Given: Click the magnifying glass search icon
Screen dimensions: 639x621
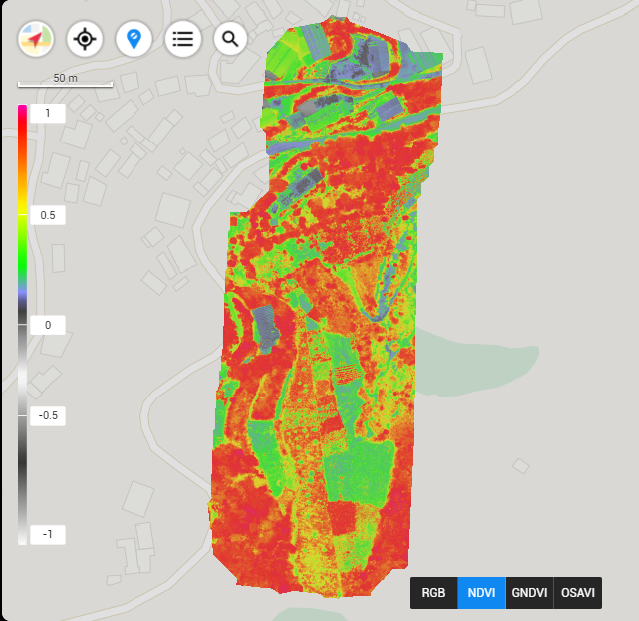Looking at the screenshot, I should (230, 39).
